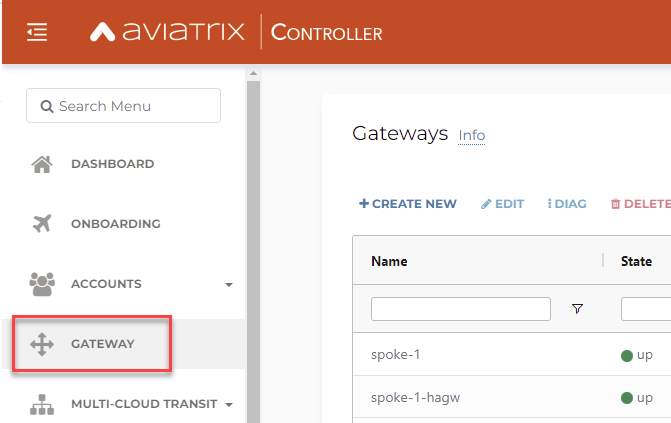This screenshot has height=423, width=671.
Task: Click the Name column filter funnel icon
Action: (577, 309)
